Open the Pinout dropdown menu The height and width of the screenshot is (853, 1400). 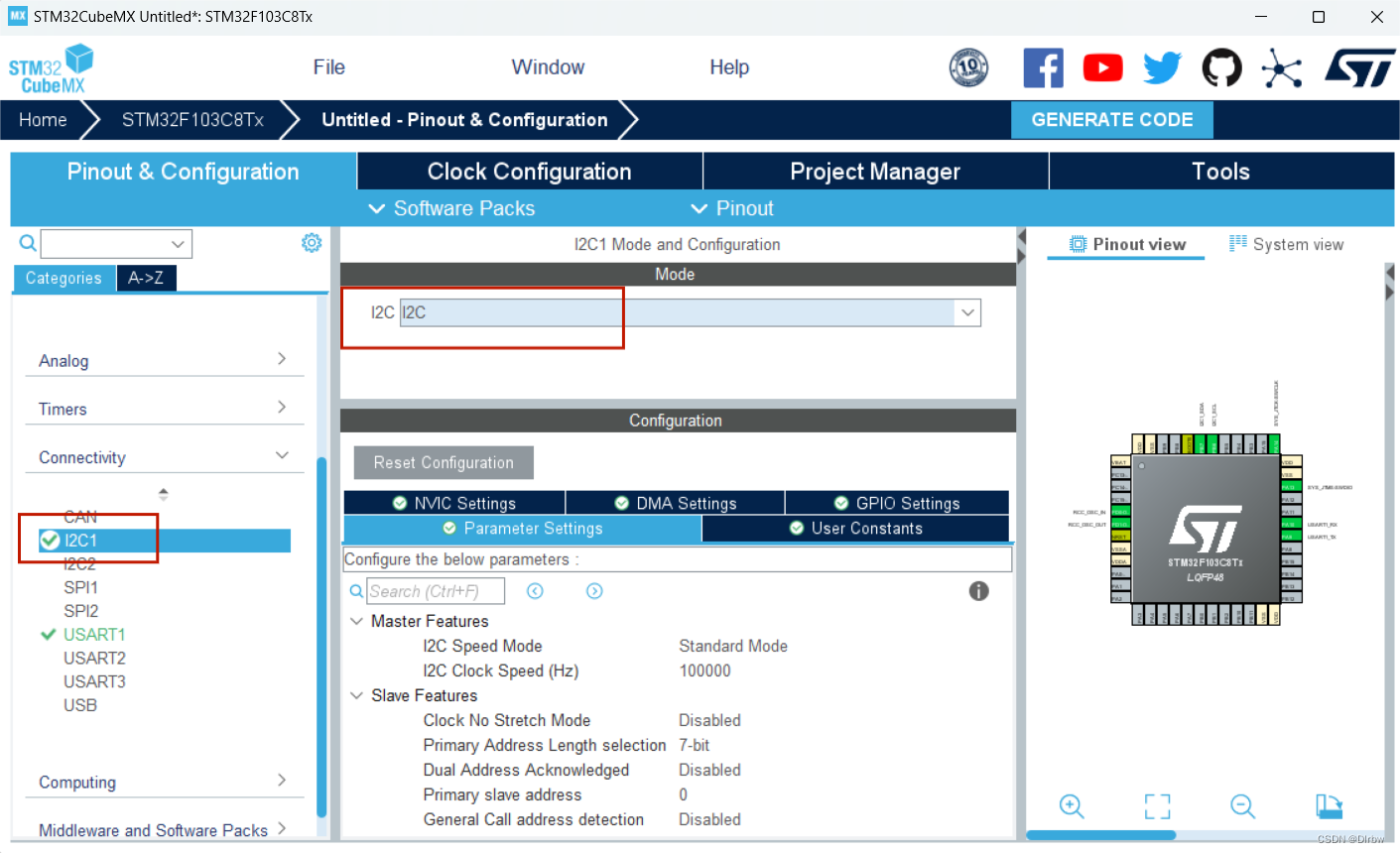click(731, 208)
